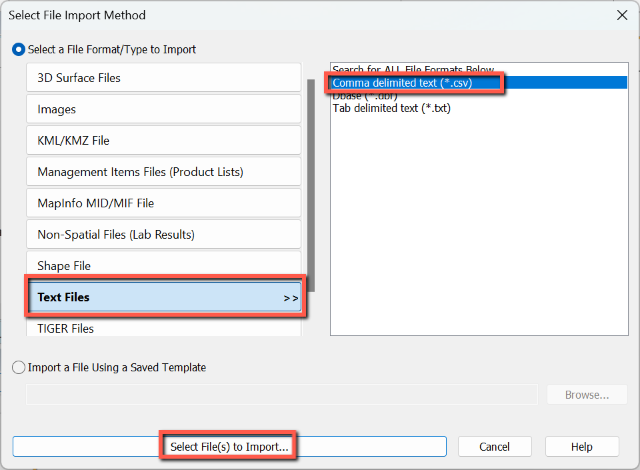640x470 pixels.
Task: Click the Text Files category
Action: (165, 297)
